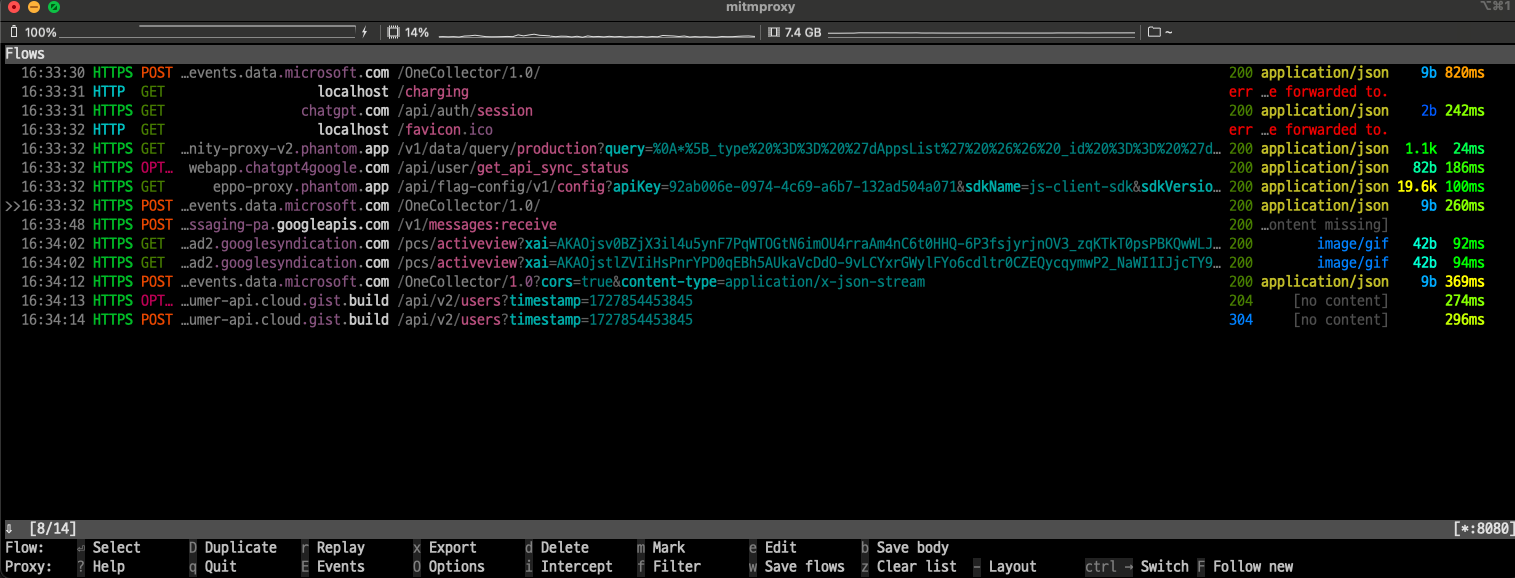Viewport: 1515px width, 578px height.
Task: Click the Layout shortcut in bottom bar
Action: [x=1012, y=567]
